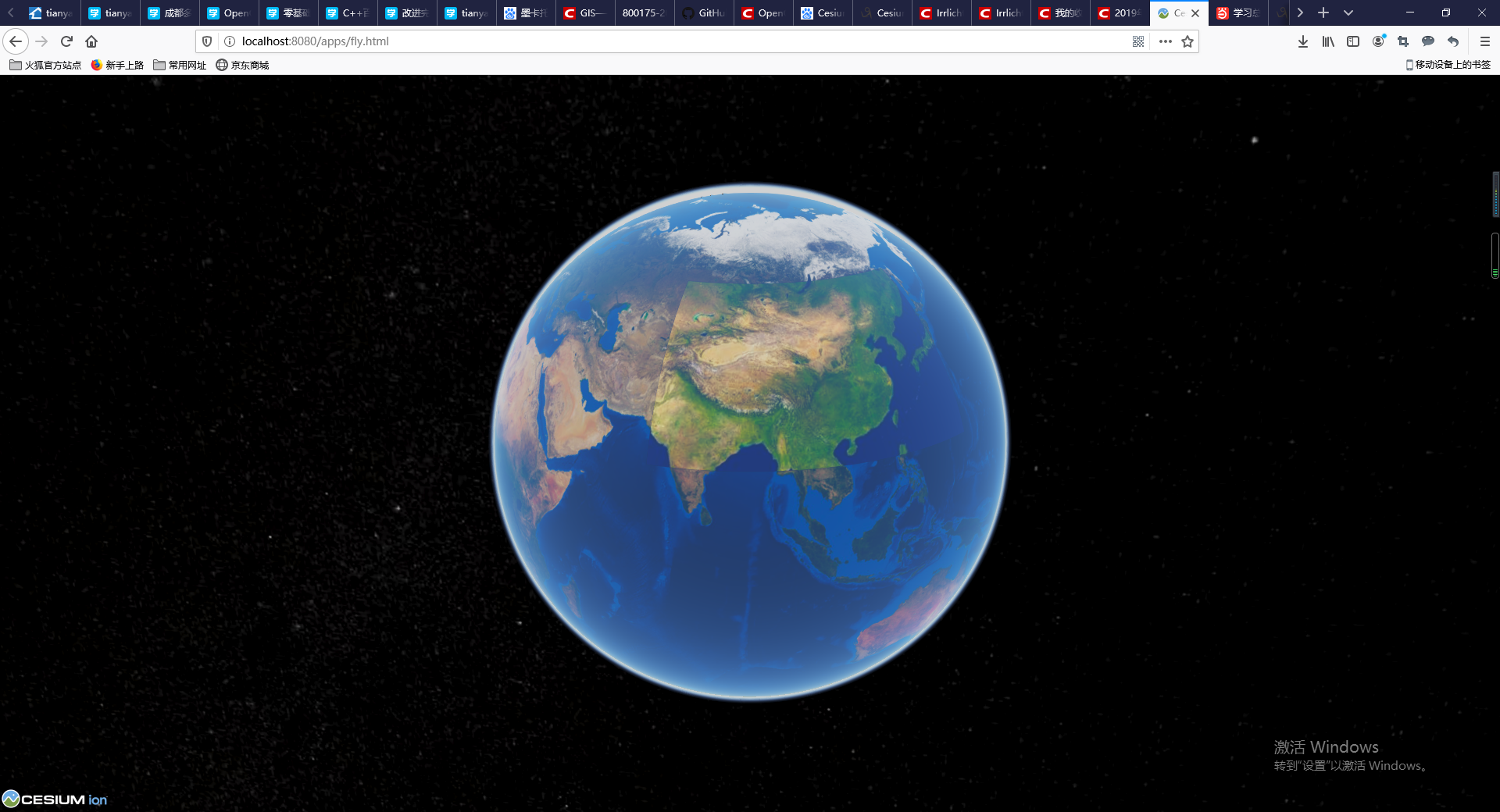Take a screenshot with the crop tool

(x=1403, y=41)
